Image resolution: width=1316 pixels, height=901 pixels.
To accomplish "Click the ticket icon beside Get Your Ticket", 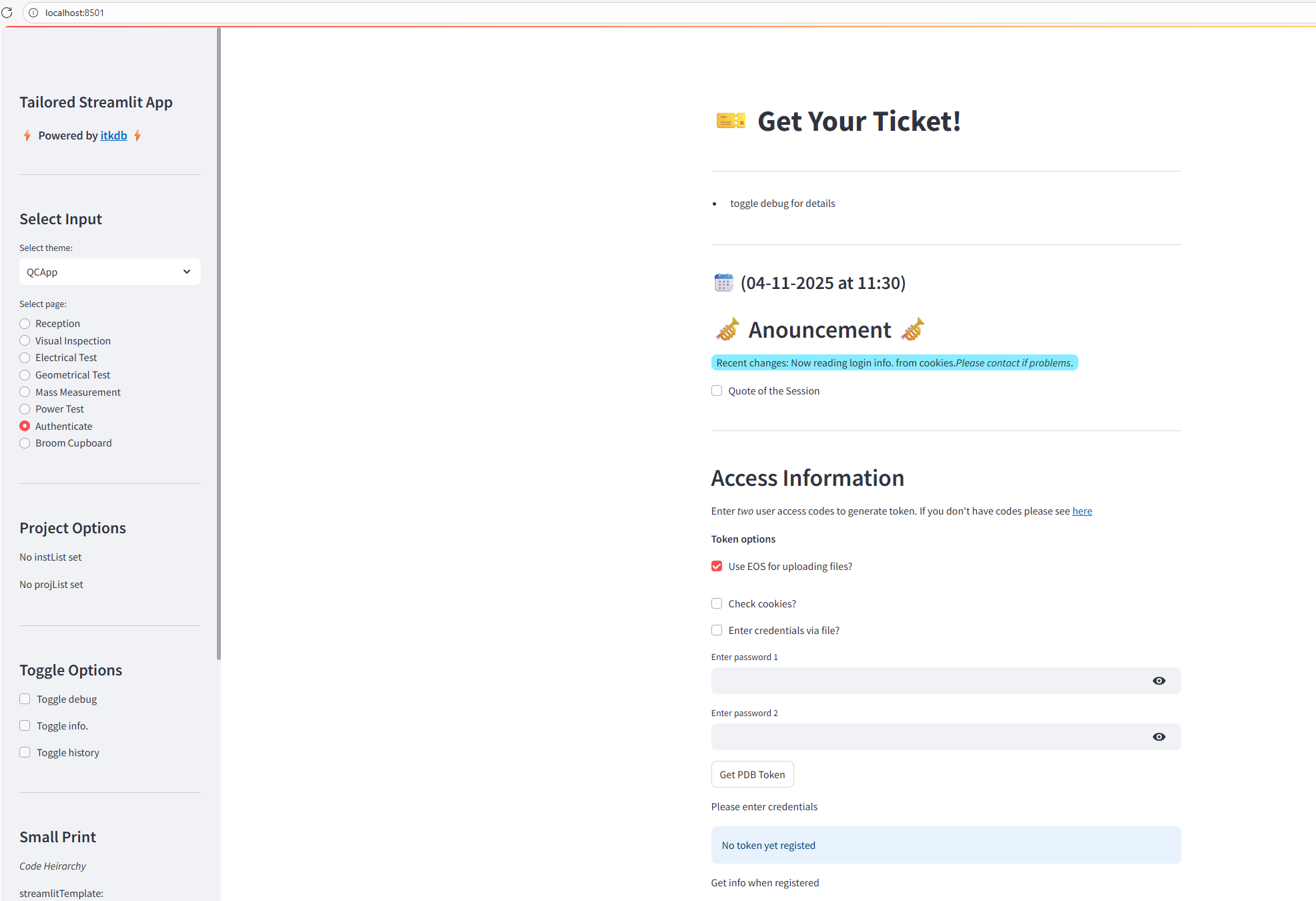I will tap(730, 121).
